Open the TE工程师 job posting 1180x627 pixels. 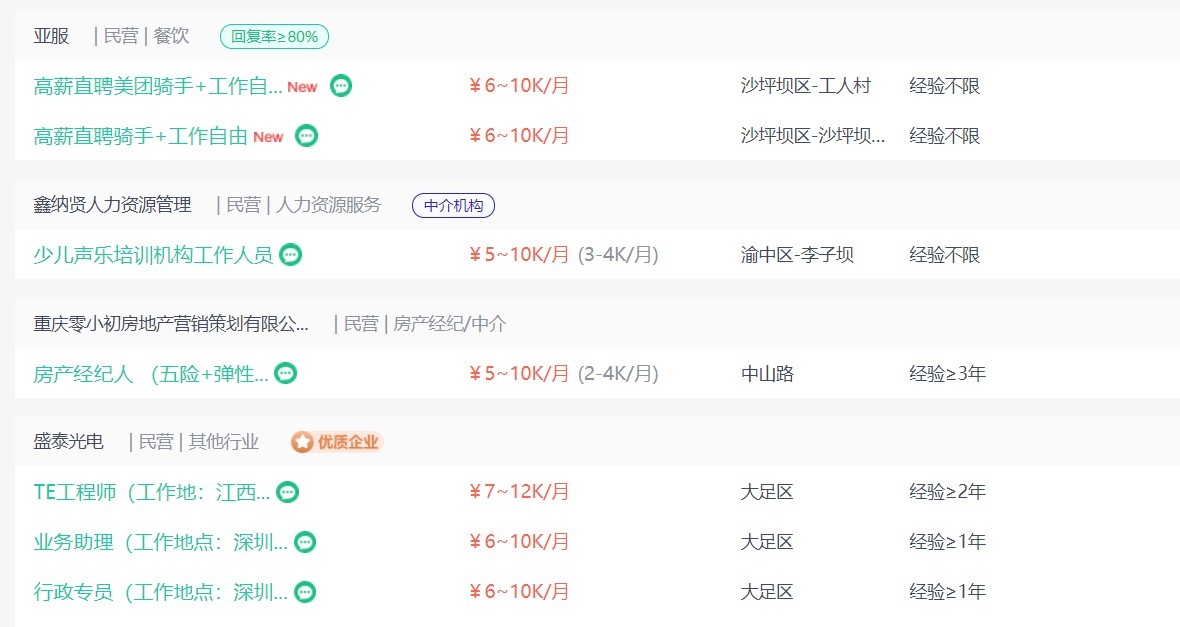point(151,492)
